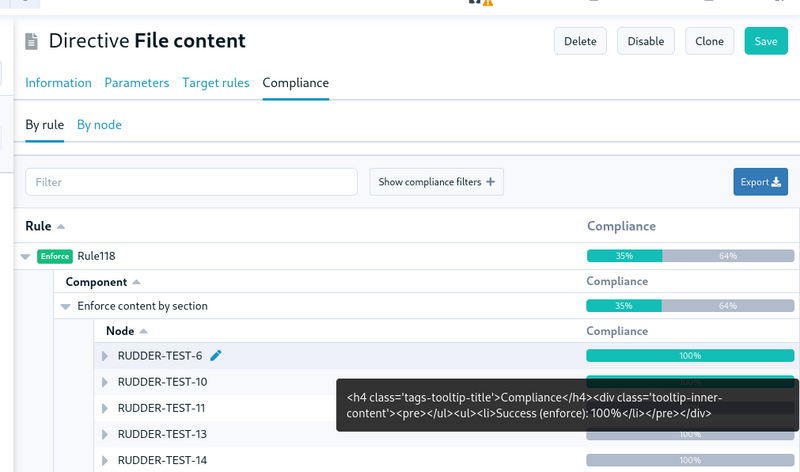The image size is (800, 472).
Task: Sort by the Component column header
Action: 103,282
